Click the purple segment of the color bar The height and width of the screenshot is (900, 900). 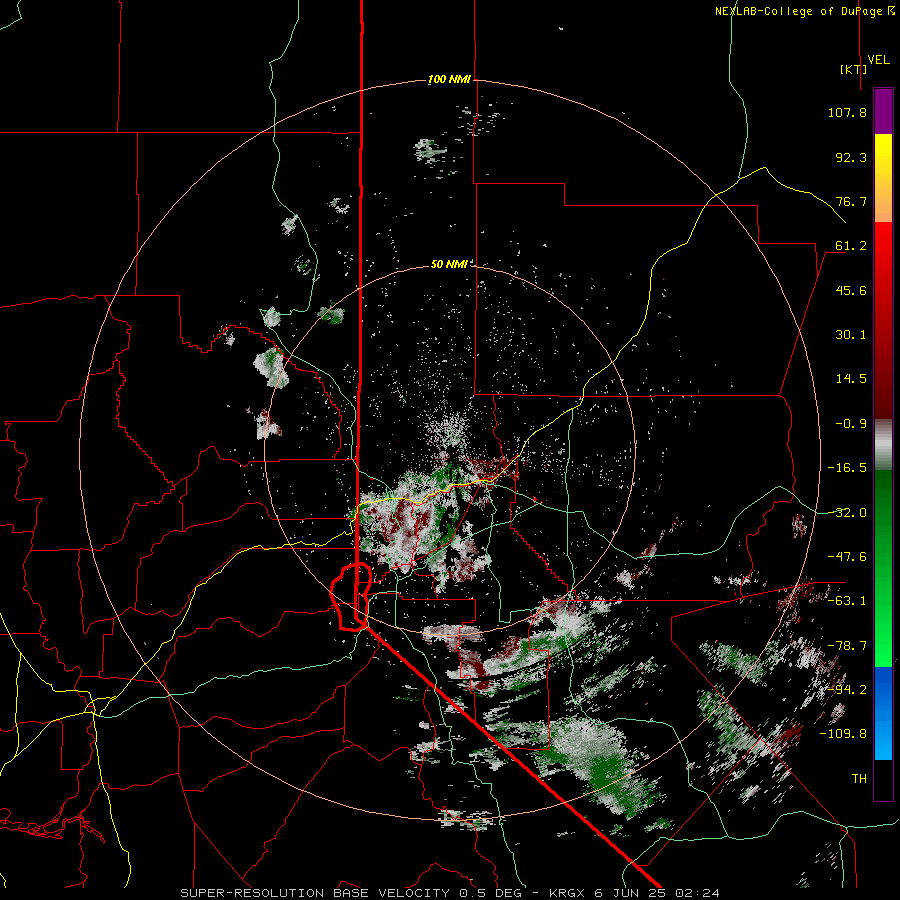[883, 112]
